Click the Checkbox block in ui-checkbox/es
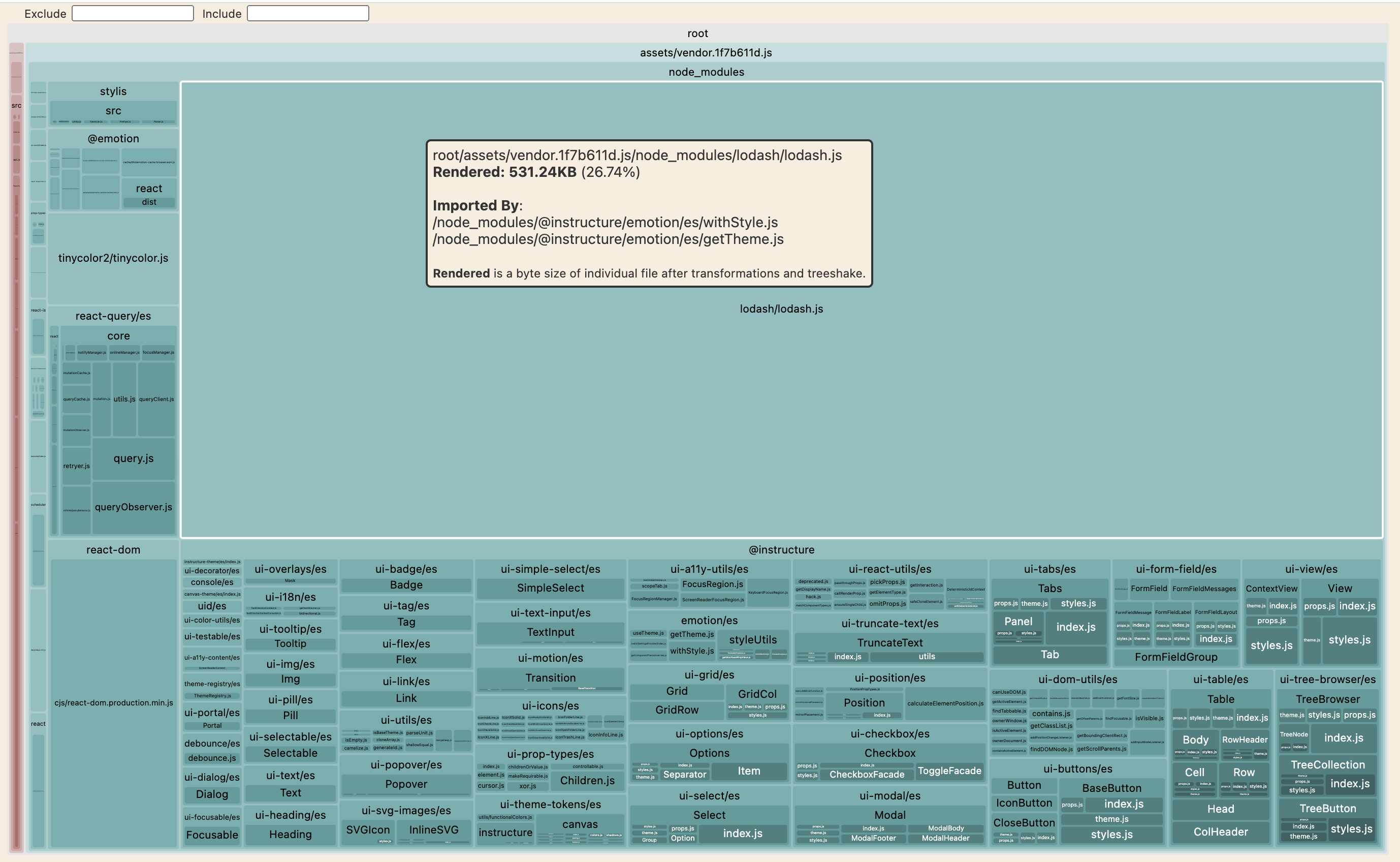 889,753
